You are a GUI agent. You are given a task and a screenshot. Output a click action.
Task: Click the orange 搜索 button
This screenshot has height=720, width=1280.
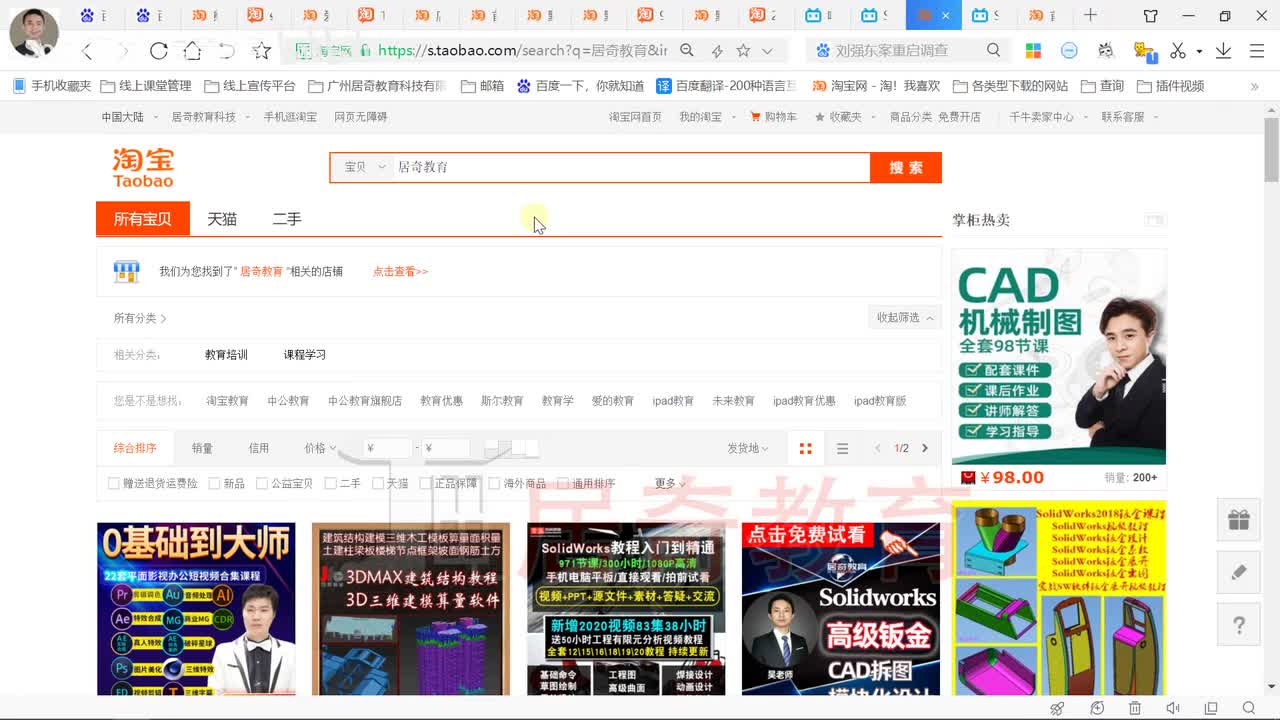coord(906,167)
